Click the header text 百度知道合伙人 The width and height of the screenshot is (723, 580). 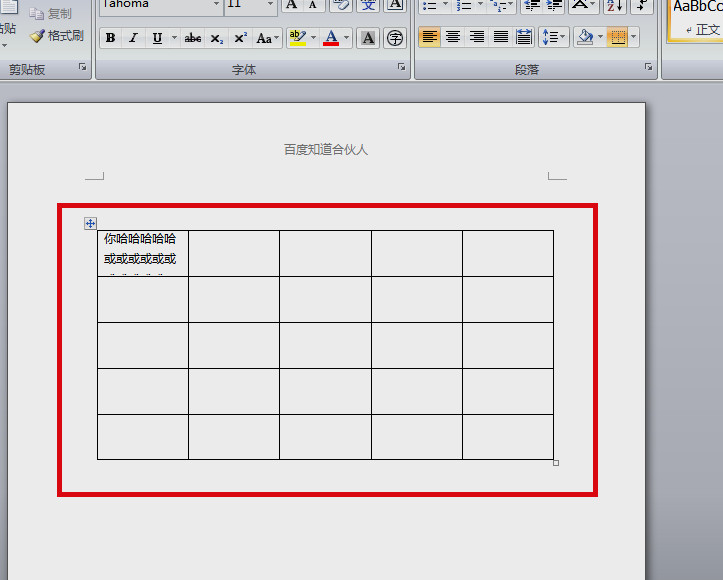pyautogui.click(x=326, y=150)
